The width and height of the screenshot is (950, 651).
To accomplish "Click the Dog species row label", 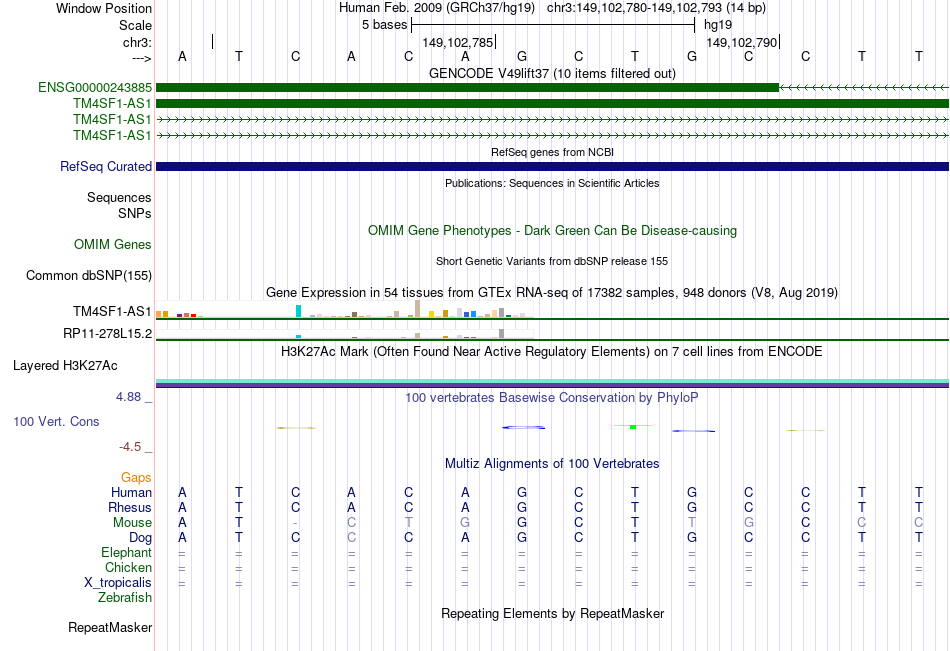I will coord(140,538).
